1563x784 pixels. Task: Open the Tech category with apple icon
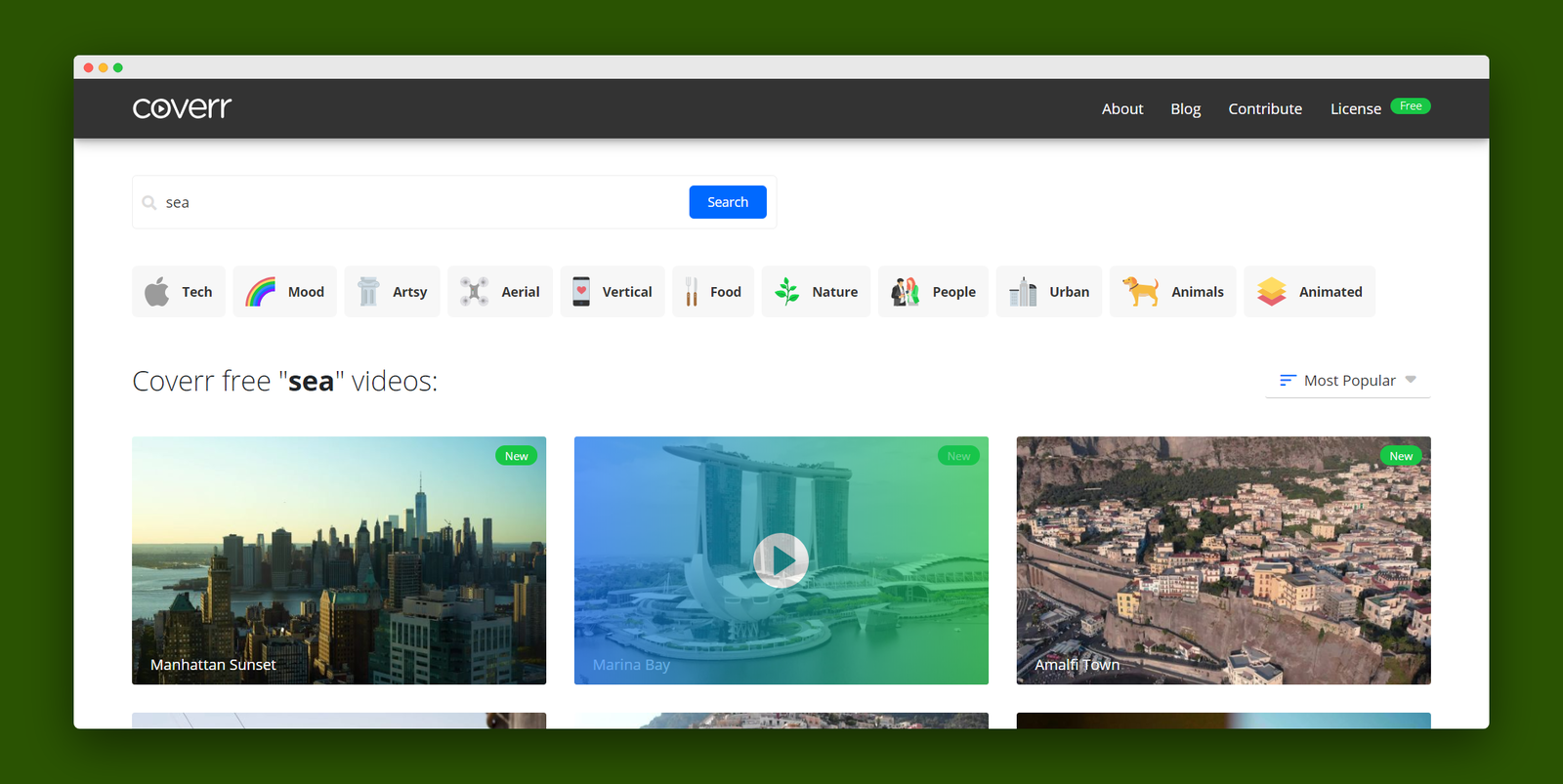[179, 292]
